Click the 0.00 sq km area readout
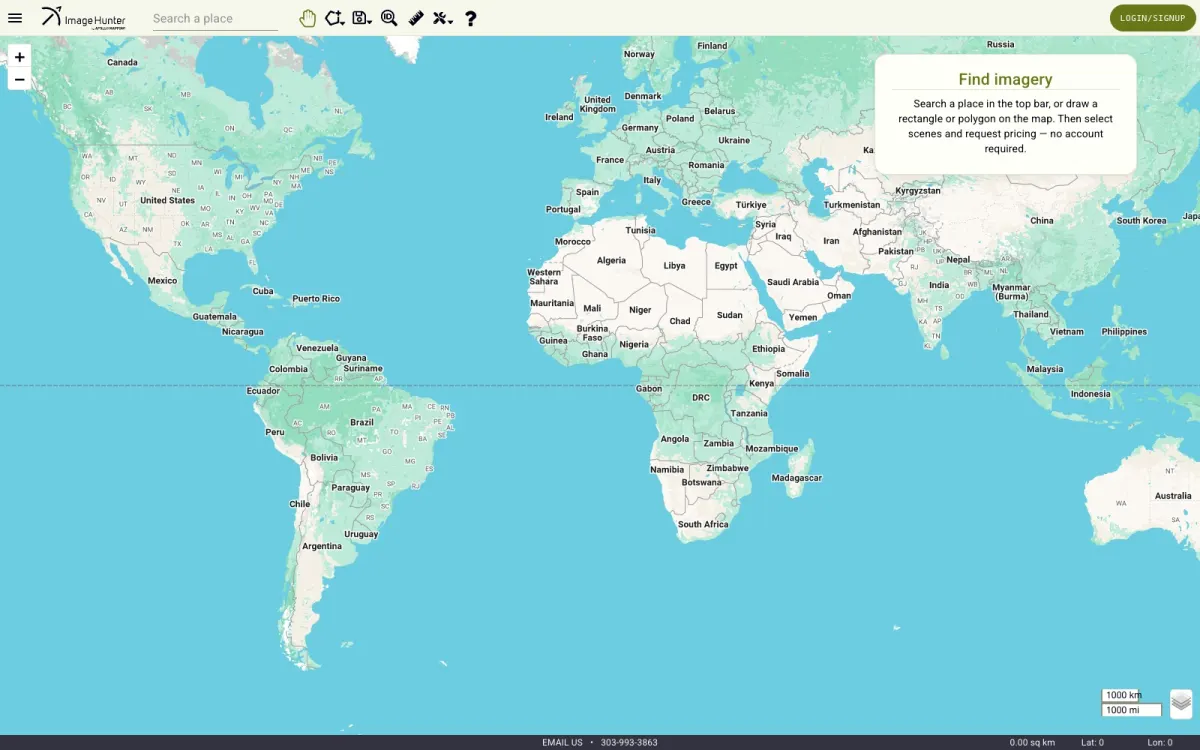Screen dimensions: 1200x750 pyautogui.click(x=1032, y=743)
